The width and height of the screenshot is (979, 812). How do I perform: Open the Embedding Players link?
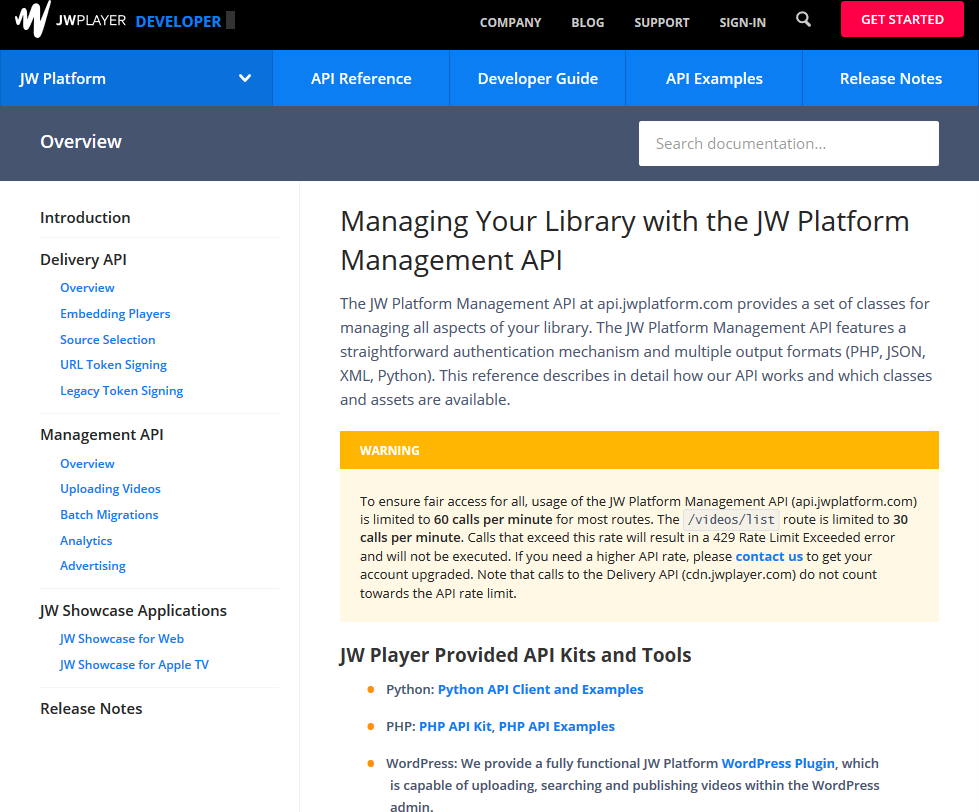click(115, 313)
